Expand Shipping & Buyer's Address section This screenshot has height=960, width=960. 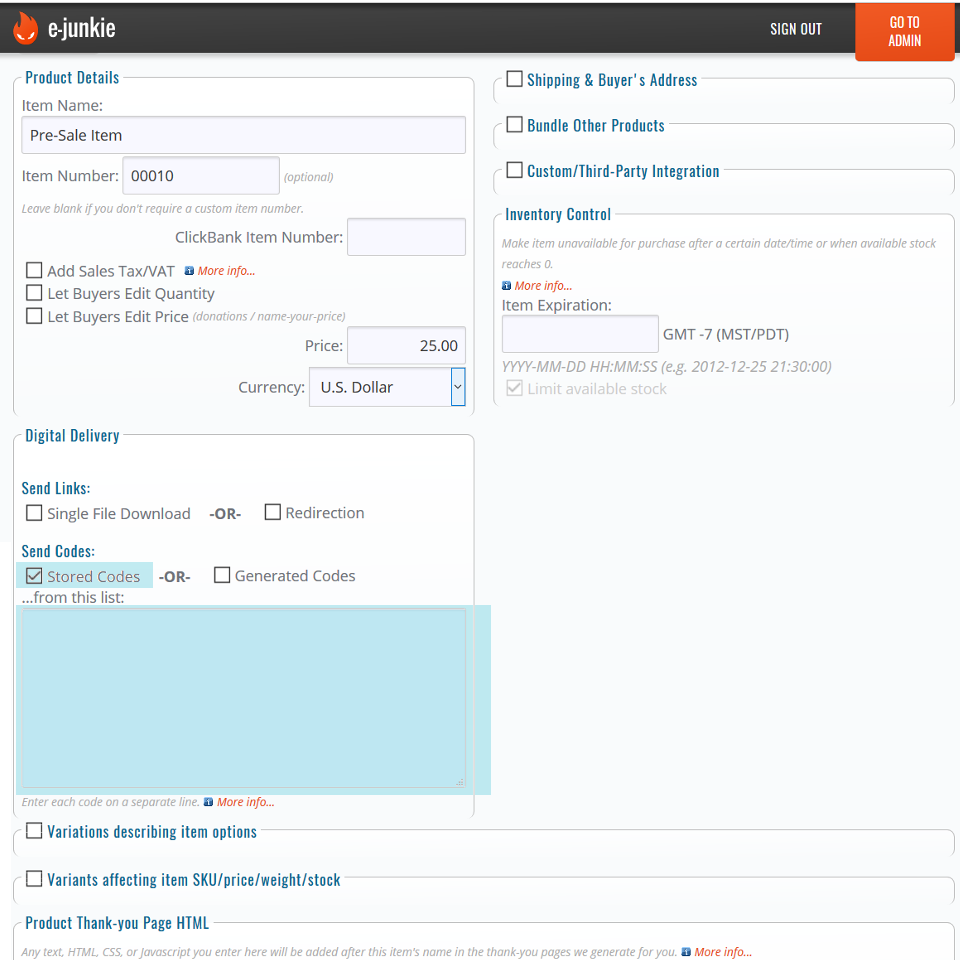click(x=515, y=79)
